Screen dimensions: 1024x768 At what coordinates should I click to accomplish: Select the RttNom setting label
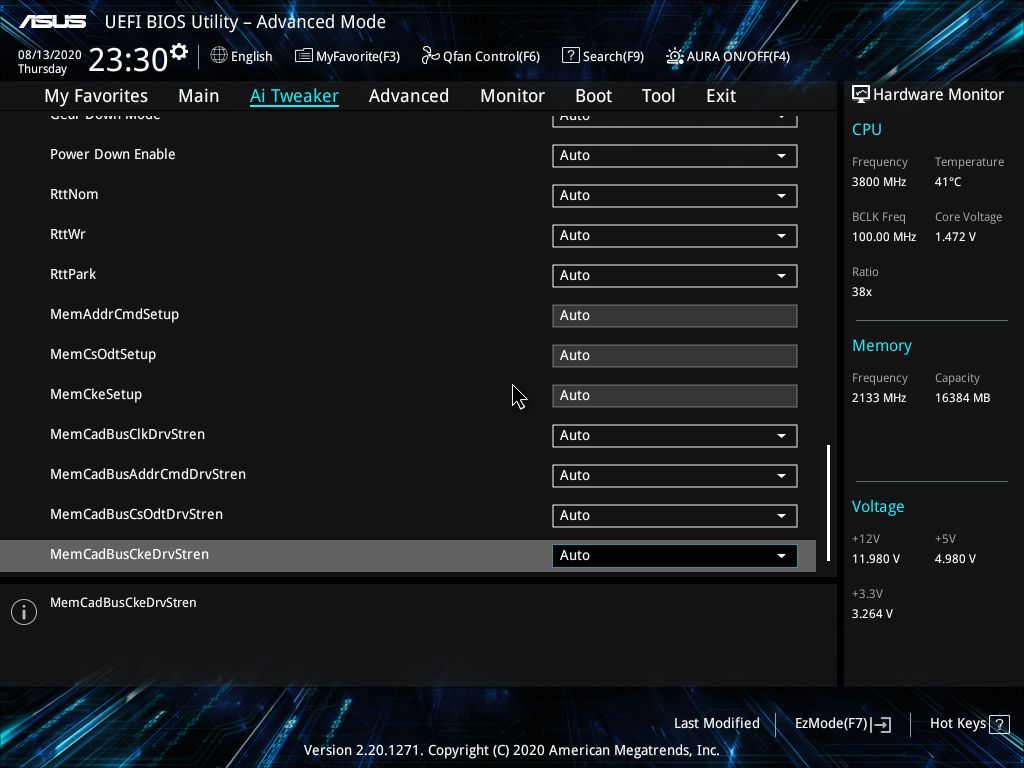click(74, 194)
